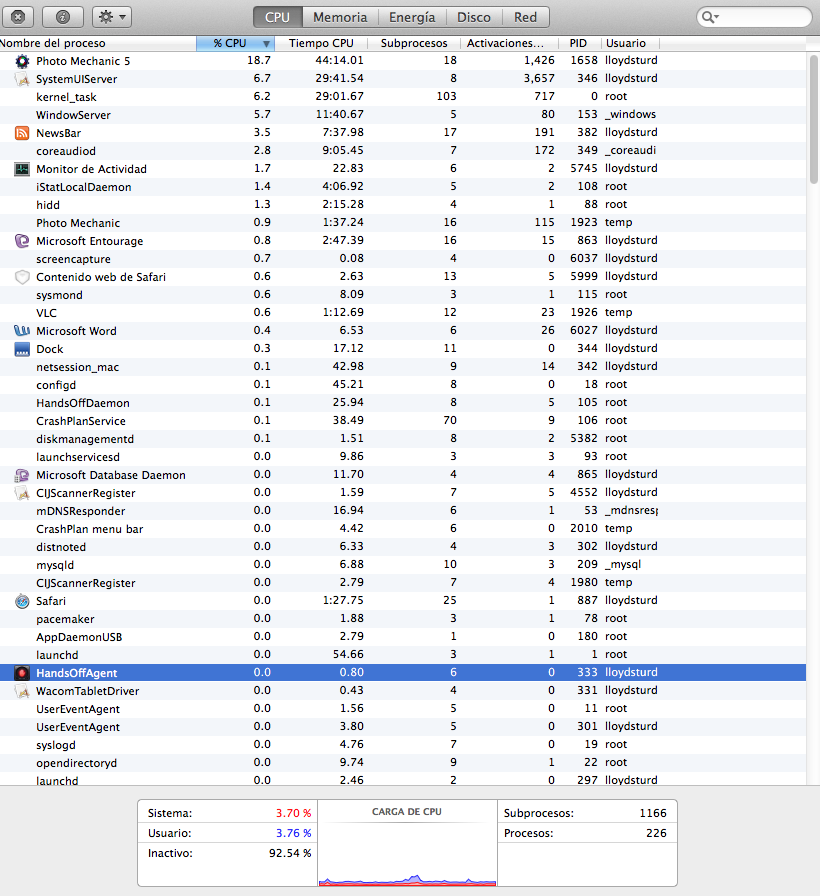Click the search magnifier dropdown
Screen dimensions: 820x896
(x=710, y=17)
